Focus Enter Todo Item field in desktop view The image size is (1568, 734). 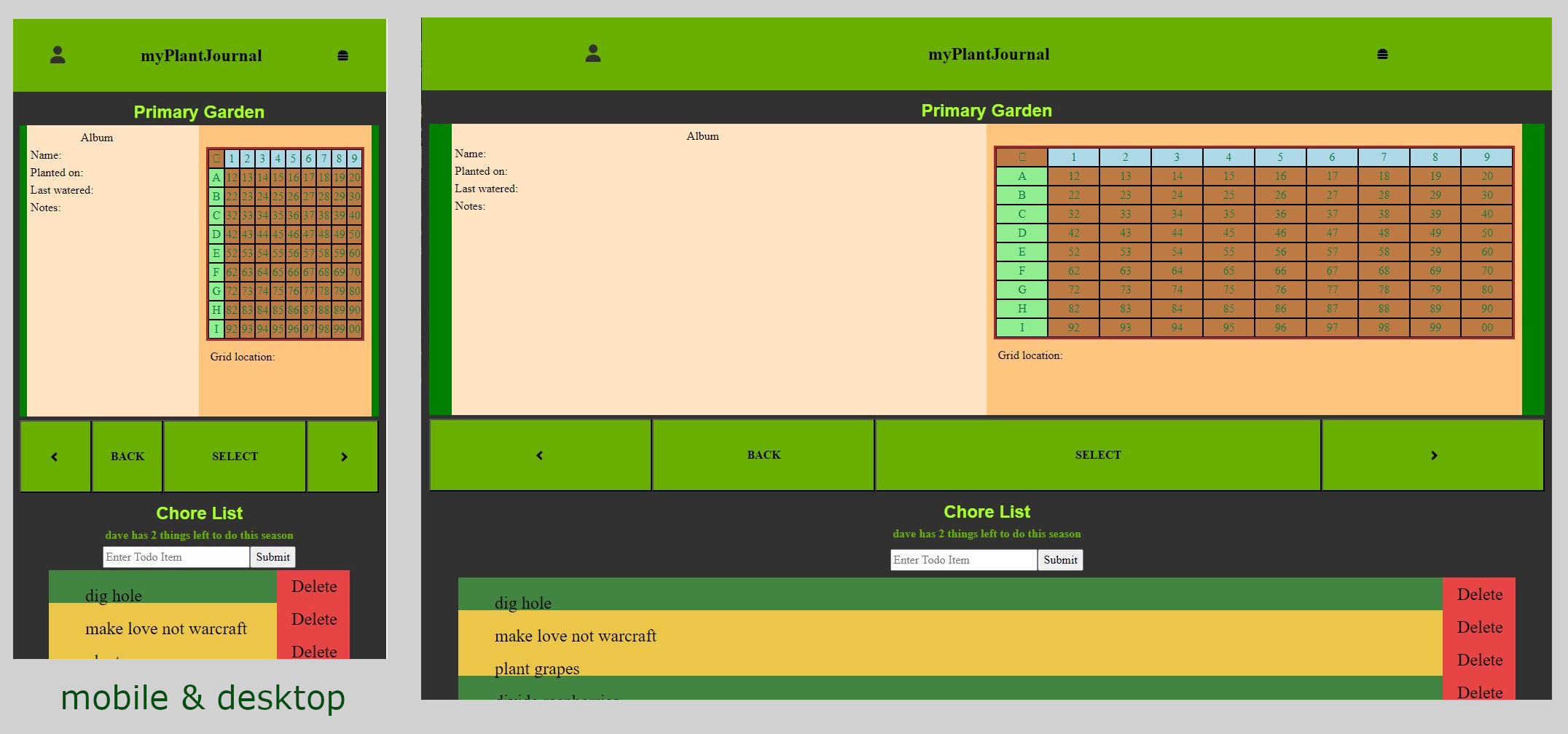(963, 560)
